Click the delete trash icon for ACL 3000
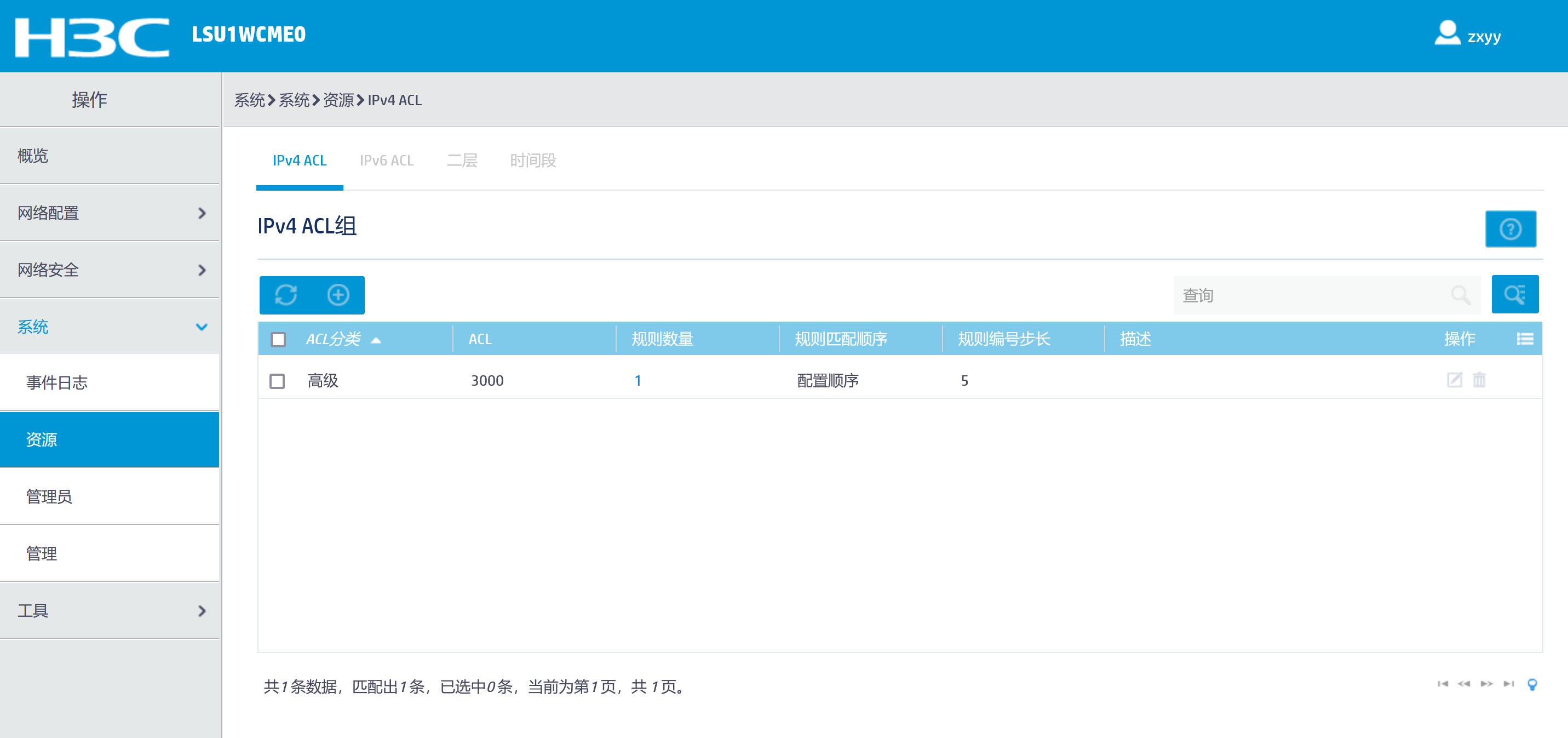Viewport: 1568px width, 738px height. [x=1479, y=380]
